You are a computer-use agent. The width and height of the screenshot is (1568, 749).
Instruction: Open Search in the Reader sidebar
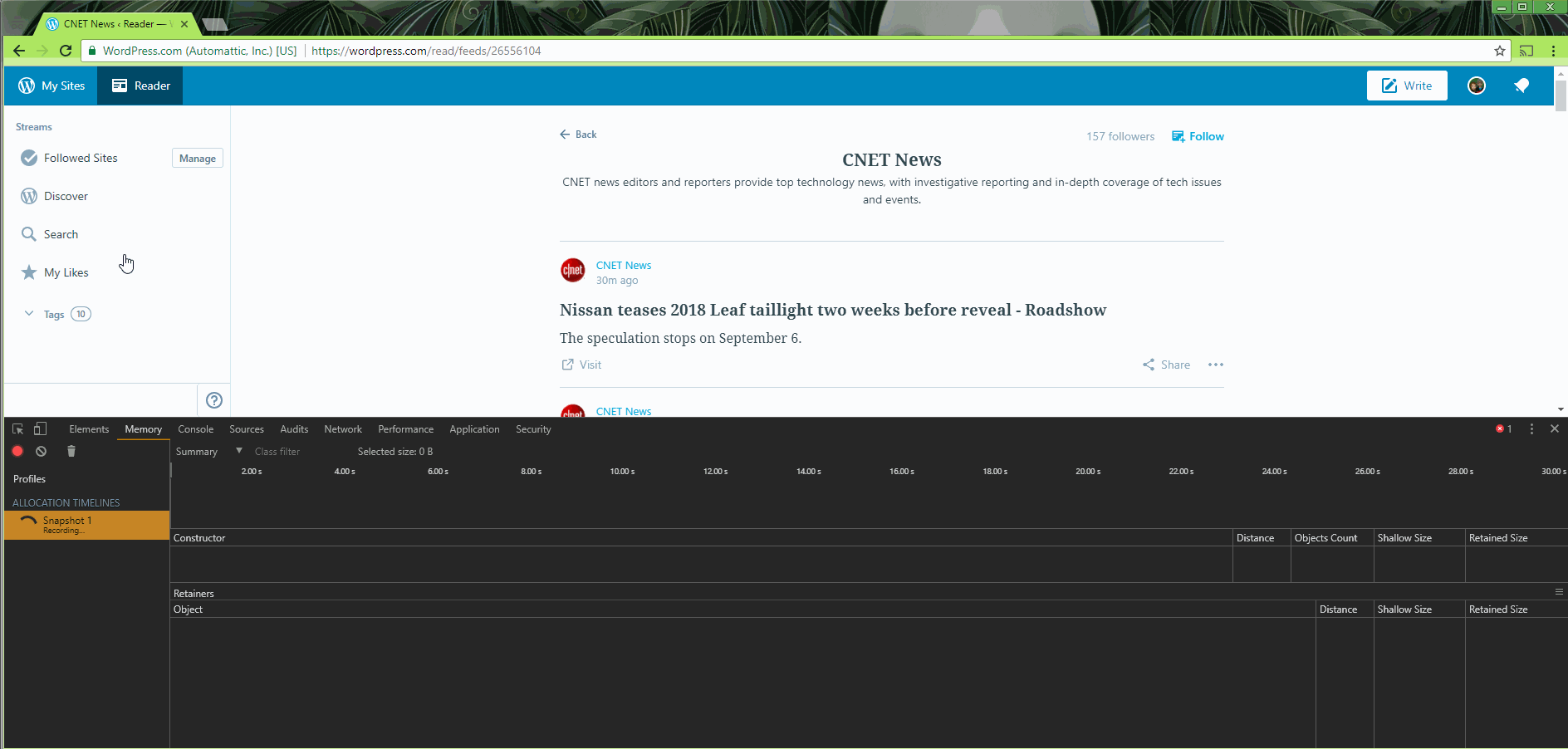(x=61, y=234)
